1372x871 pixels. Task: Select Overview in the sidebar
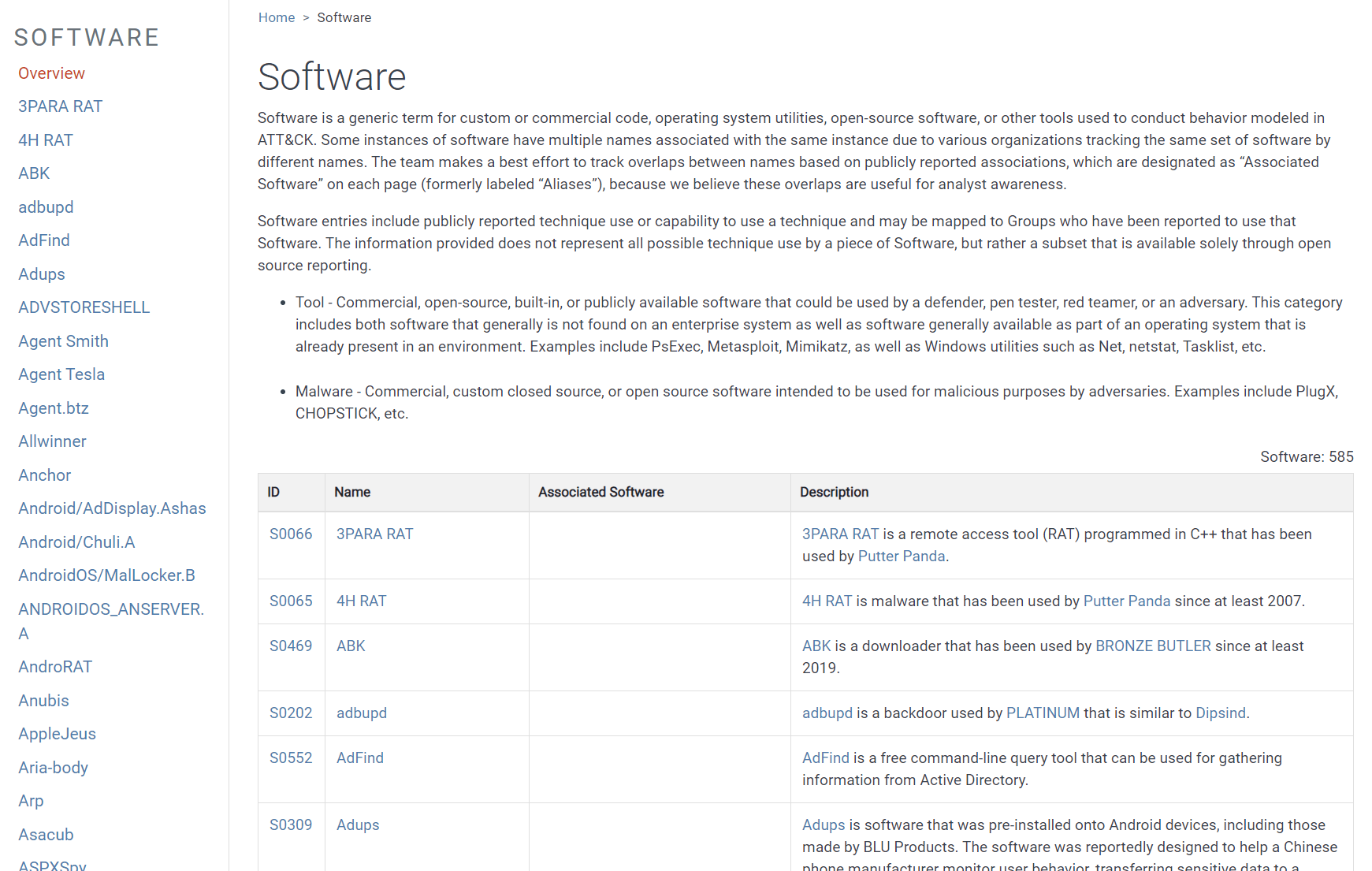coord(51,73)
